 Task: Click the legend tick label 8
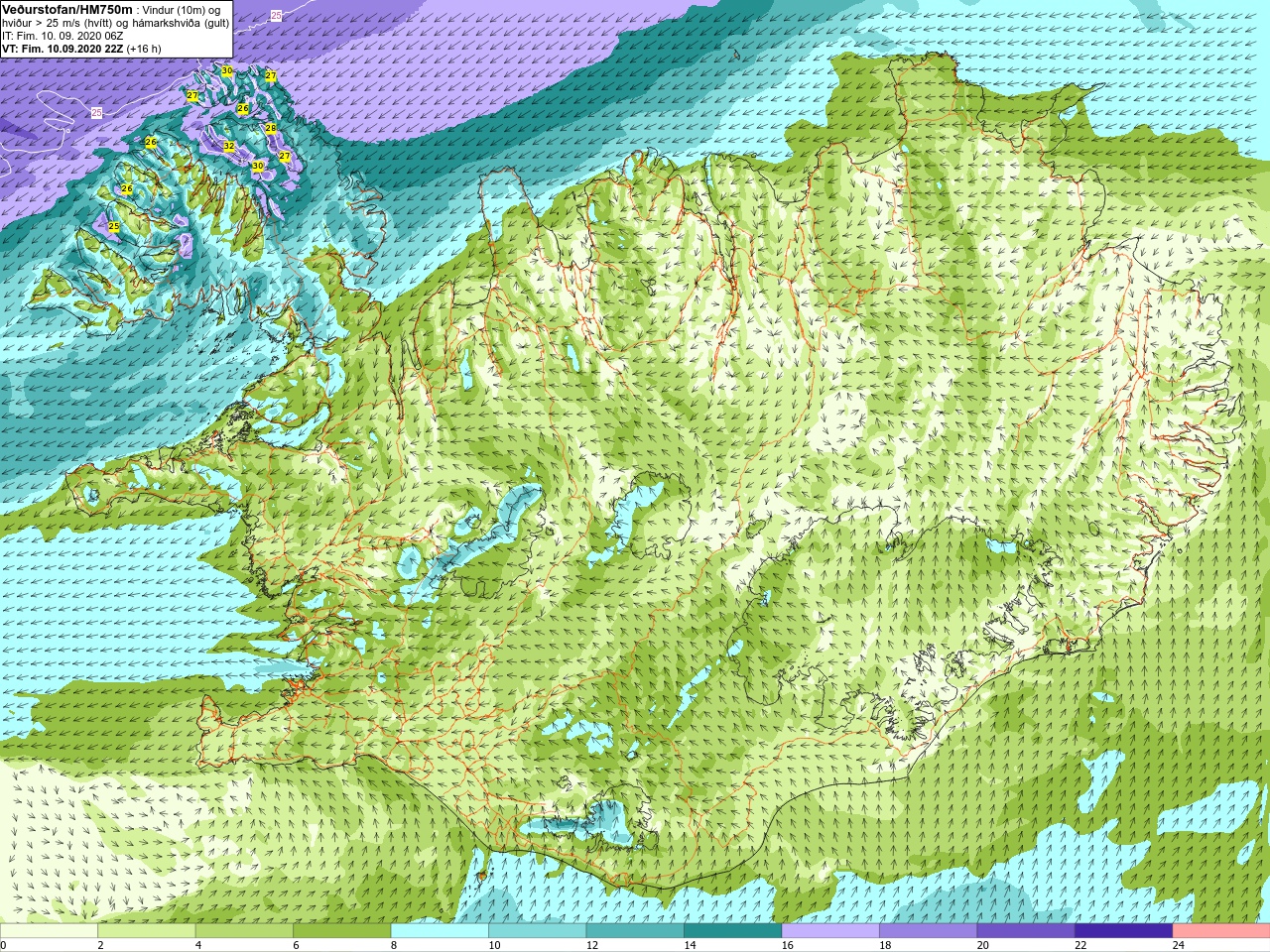(x=394, y=945)
